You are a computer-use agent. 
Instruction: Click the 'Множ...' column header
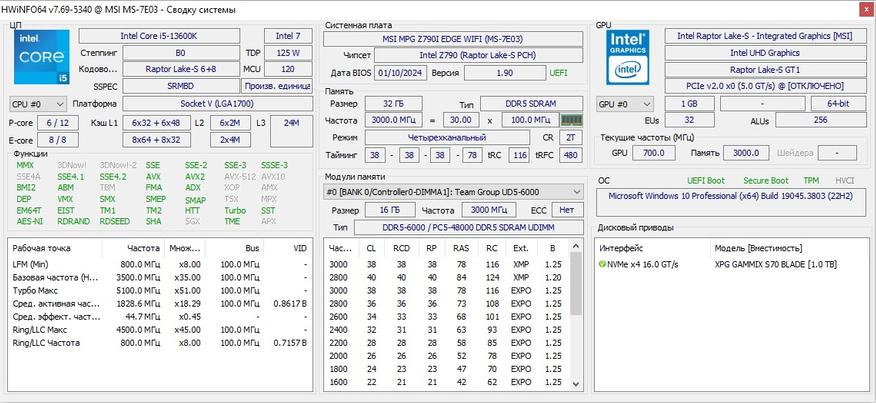[x=183, y=248]
